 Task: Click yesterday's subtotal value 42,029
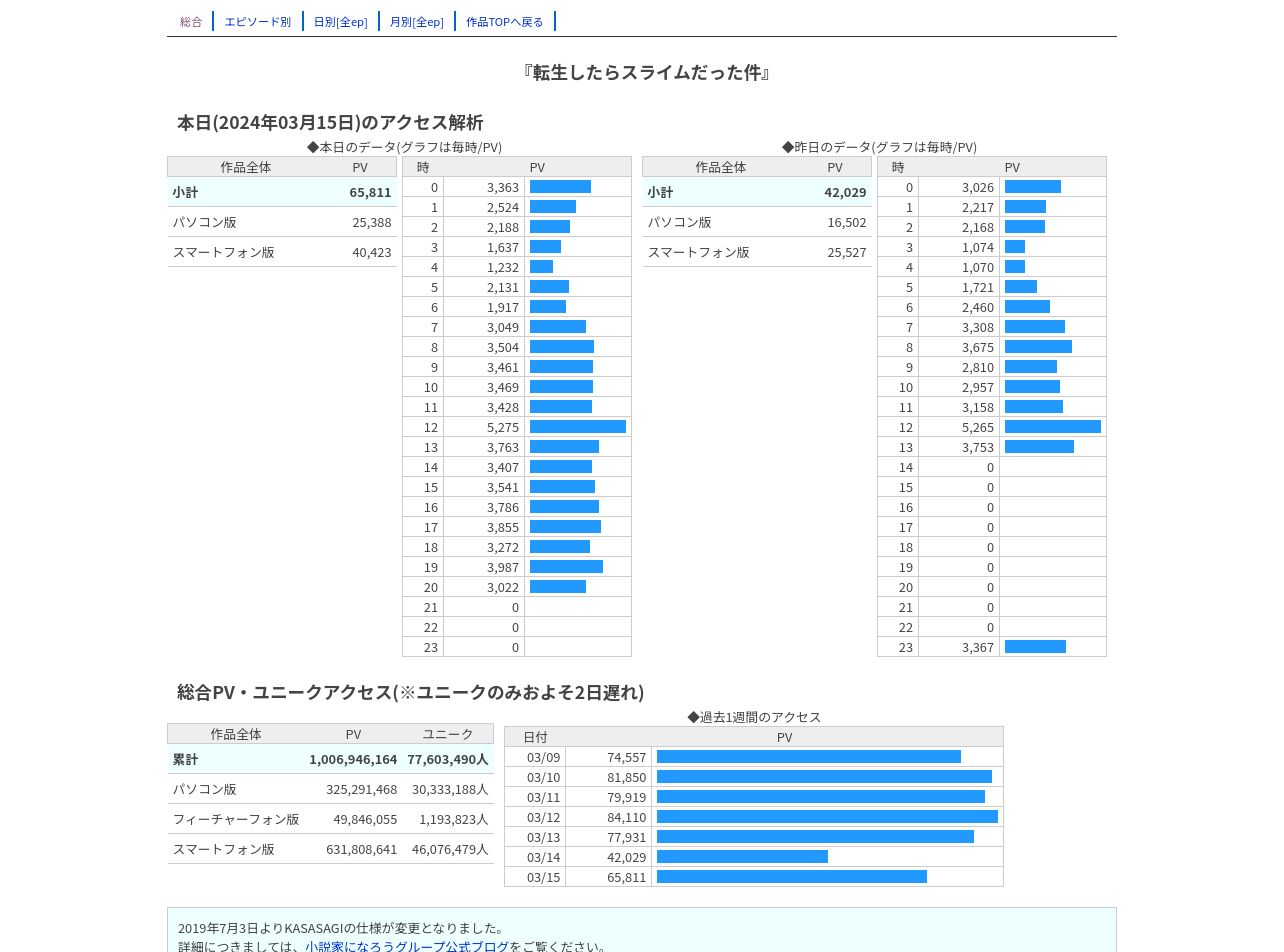pos(845,192)
